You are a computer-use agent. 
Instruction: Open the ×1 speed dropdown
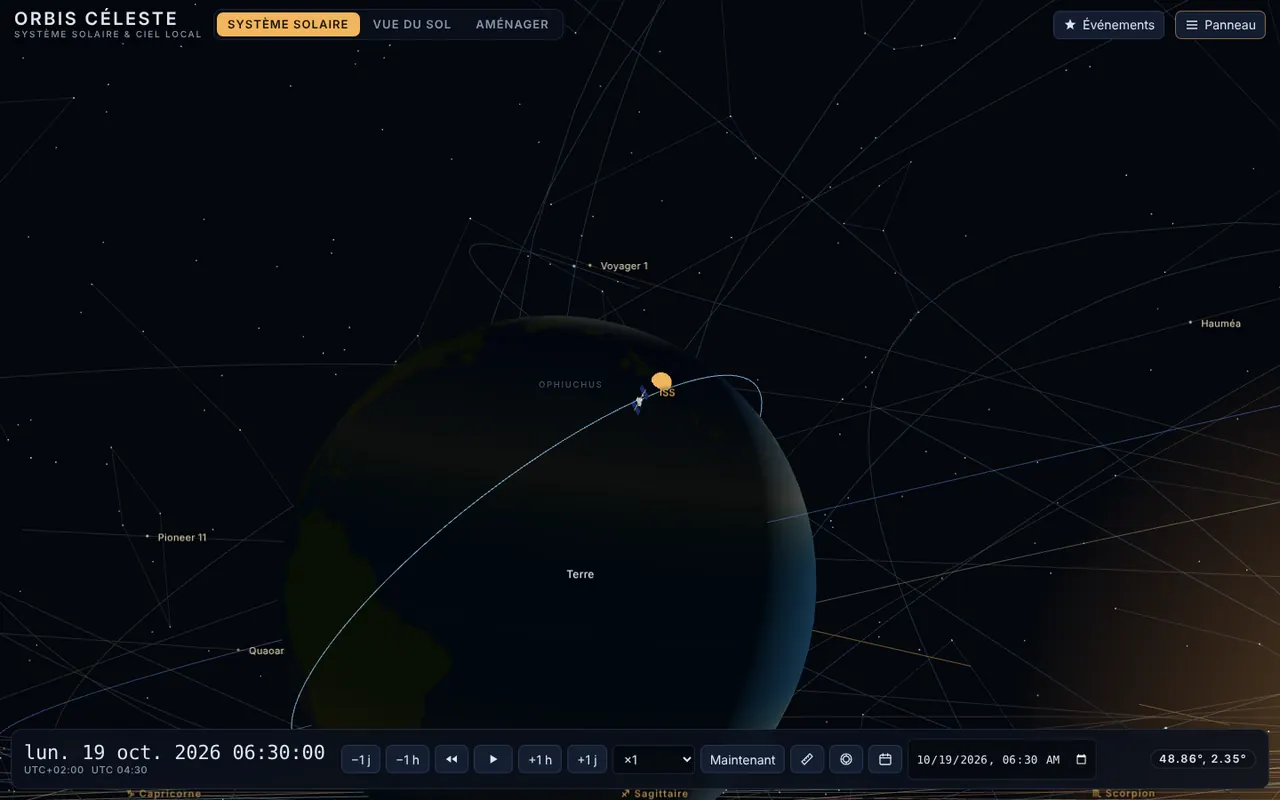pyautogui.click(x=654, y=760)
